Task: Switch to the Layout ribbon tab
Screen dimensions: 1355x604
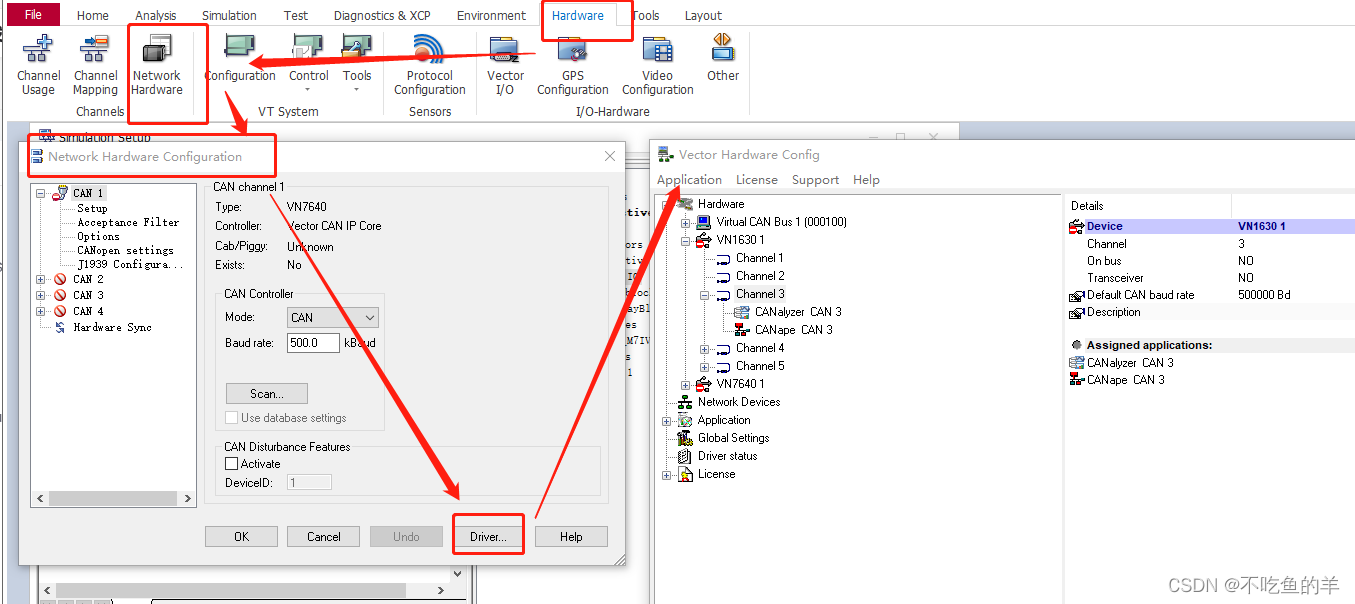Action: click(703, 15)
